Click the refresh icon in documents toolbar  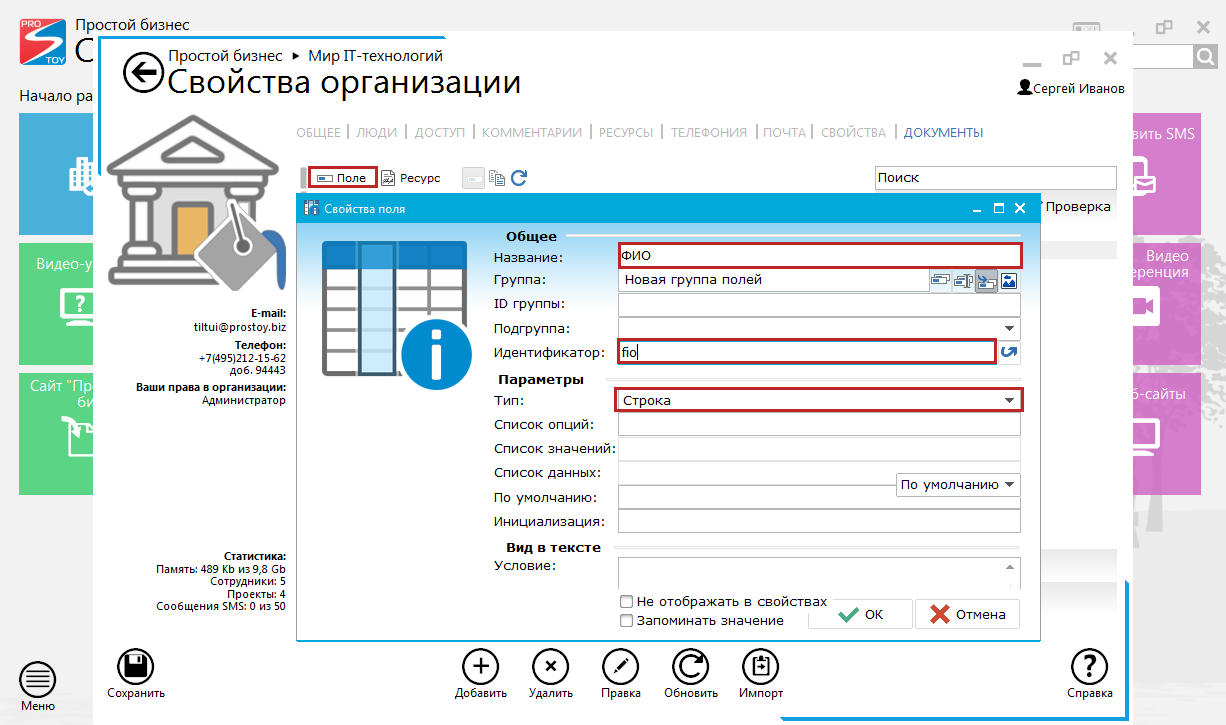point(519,178)
